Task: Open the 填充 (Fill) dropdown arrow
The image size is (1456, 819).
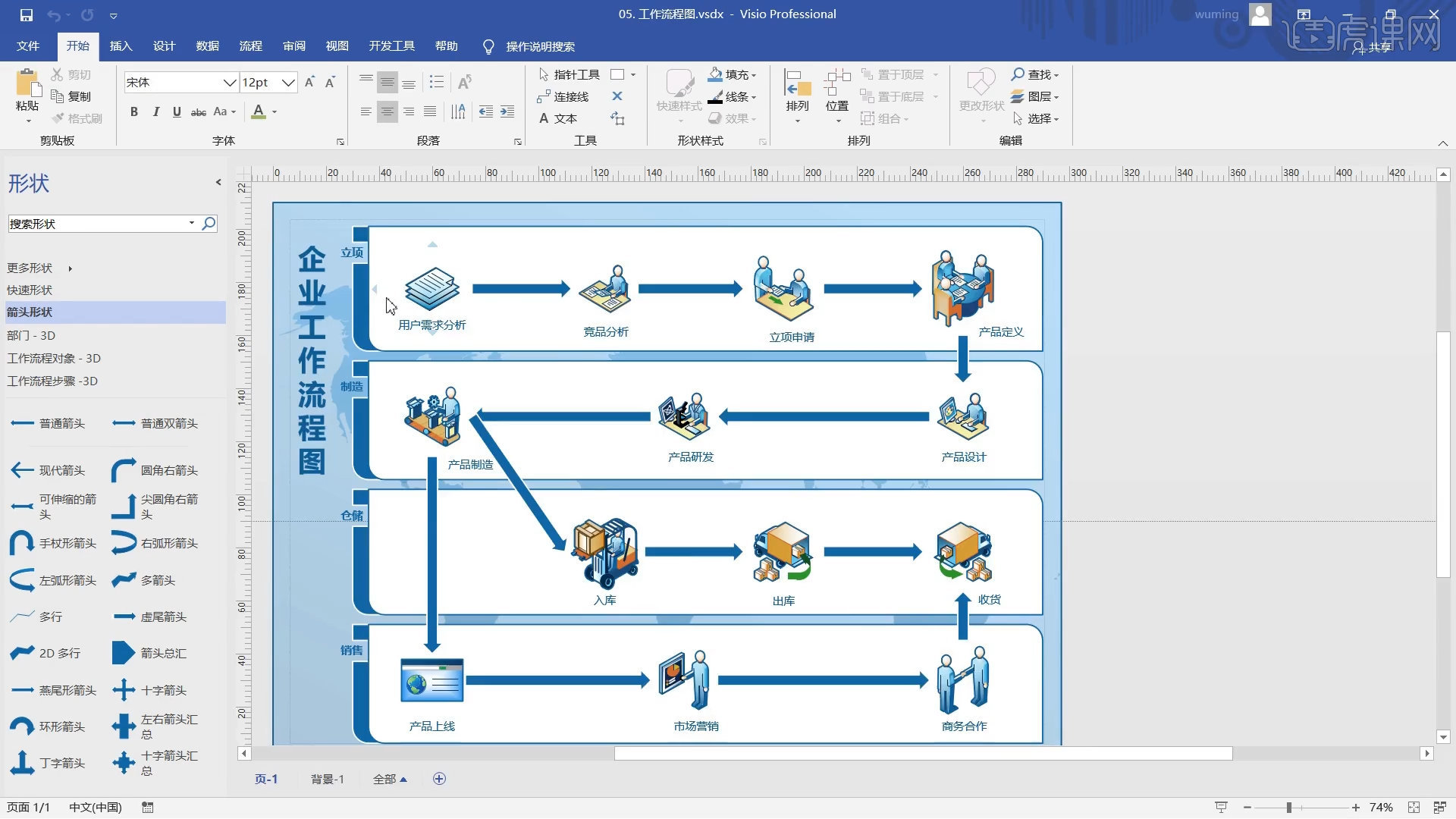Action: click(754, 74)
